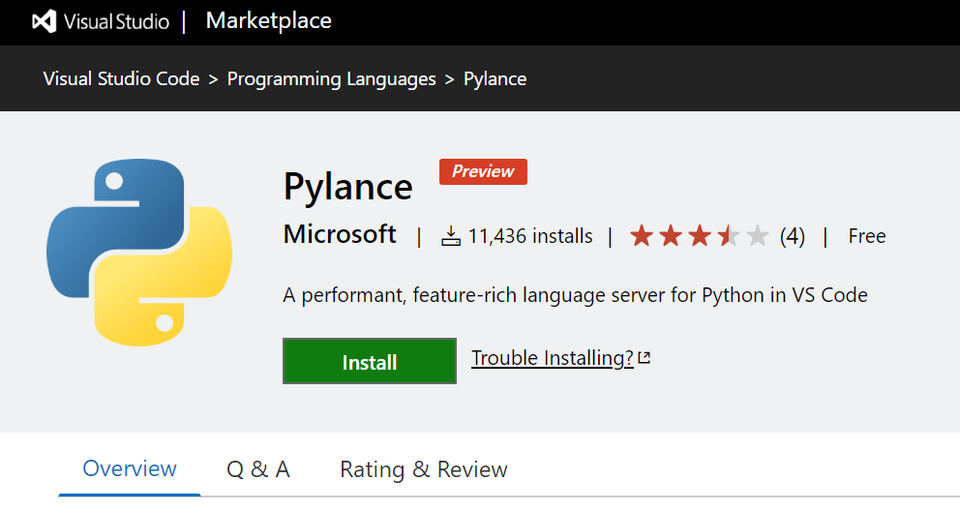960x511 pixels.
Task: Click the half-filled fourth rating star
Action: tap(728, 237)
